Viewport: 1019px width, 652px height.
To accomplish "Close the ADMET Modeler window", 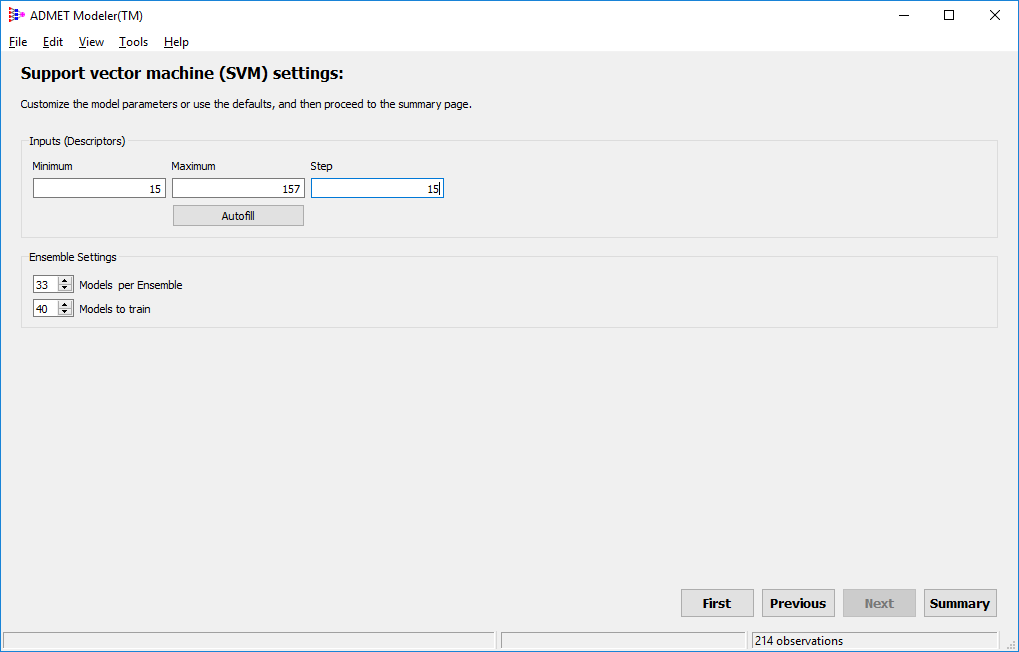I will (x=995, y=15).
